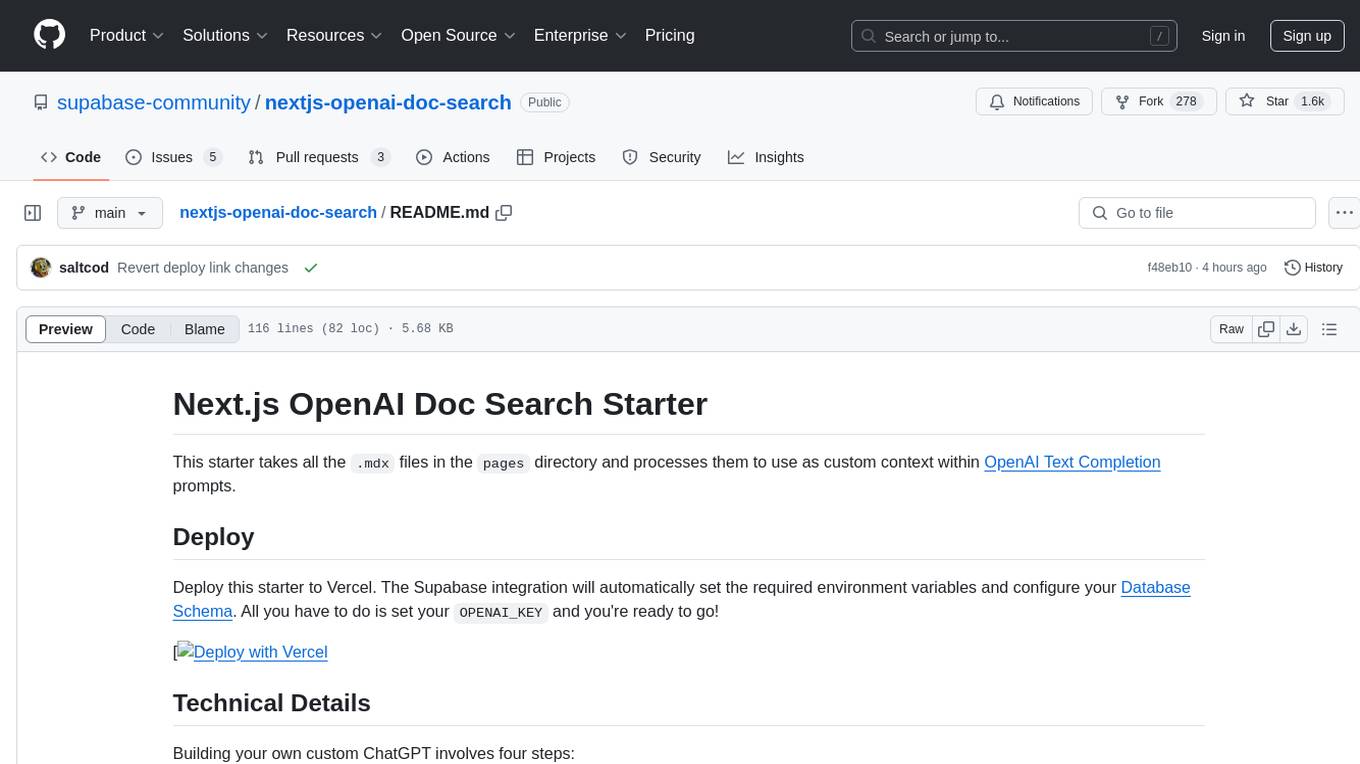Open the Raw file view

point(1231,329)
